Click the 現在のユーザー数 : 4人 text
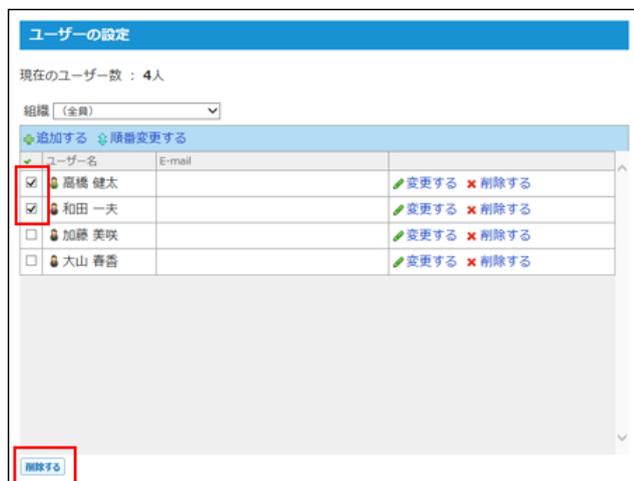This screenshot has height=481, width=634. point(92,76)
